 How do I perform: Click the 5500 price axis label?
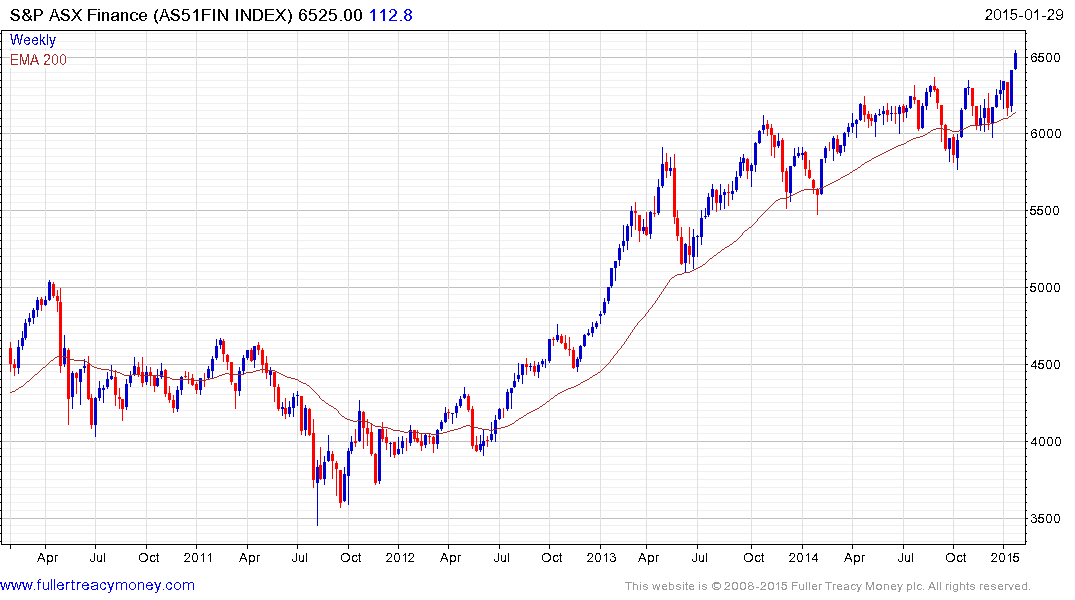pyautogui.click(x=1046, y=211)
